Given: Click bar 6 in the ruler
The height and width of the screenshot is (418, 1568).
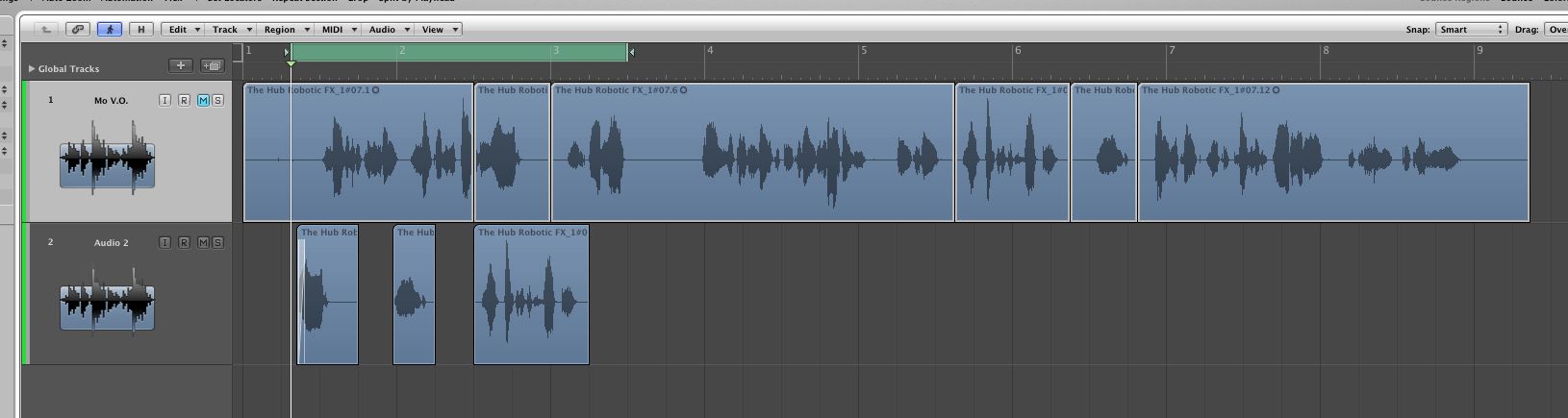Looking at the screenshot, I should point(1019,50).
